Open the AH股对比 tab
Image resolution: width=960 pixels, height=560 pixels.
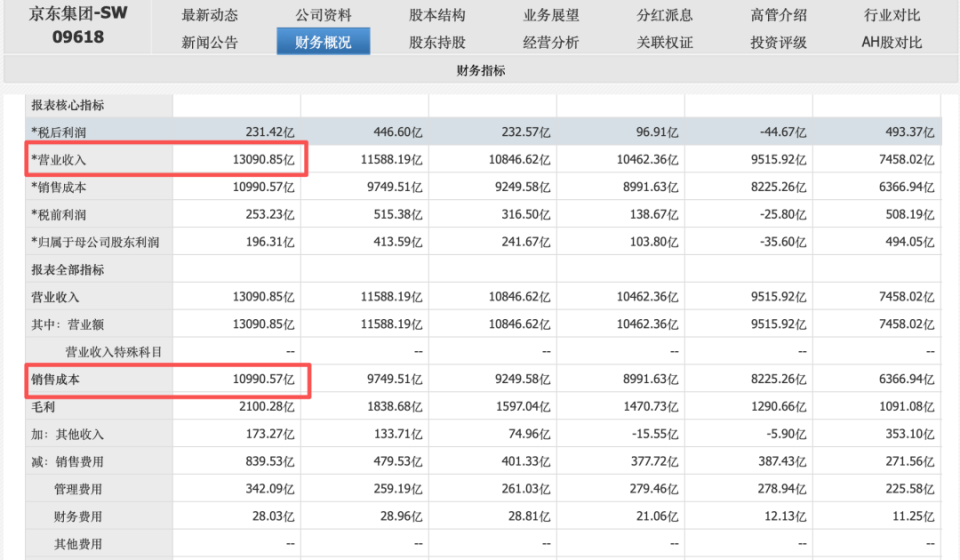point(892,42)
